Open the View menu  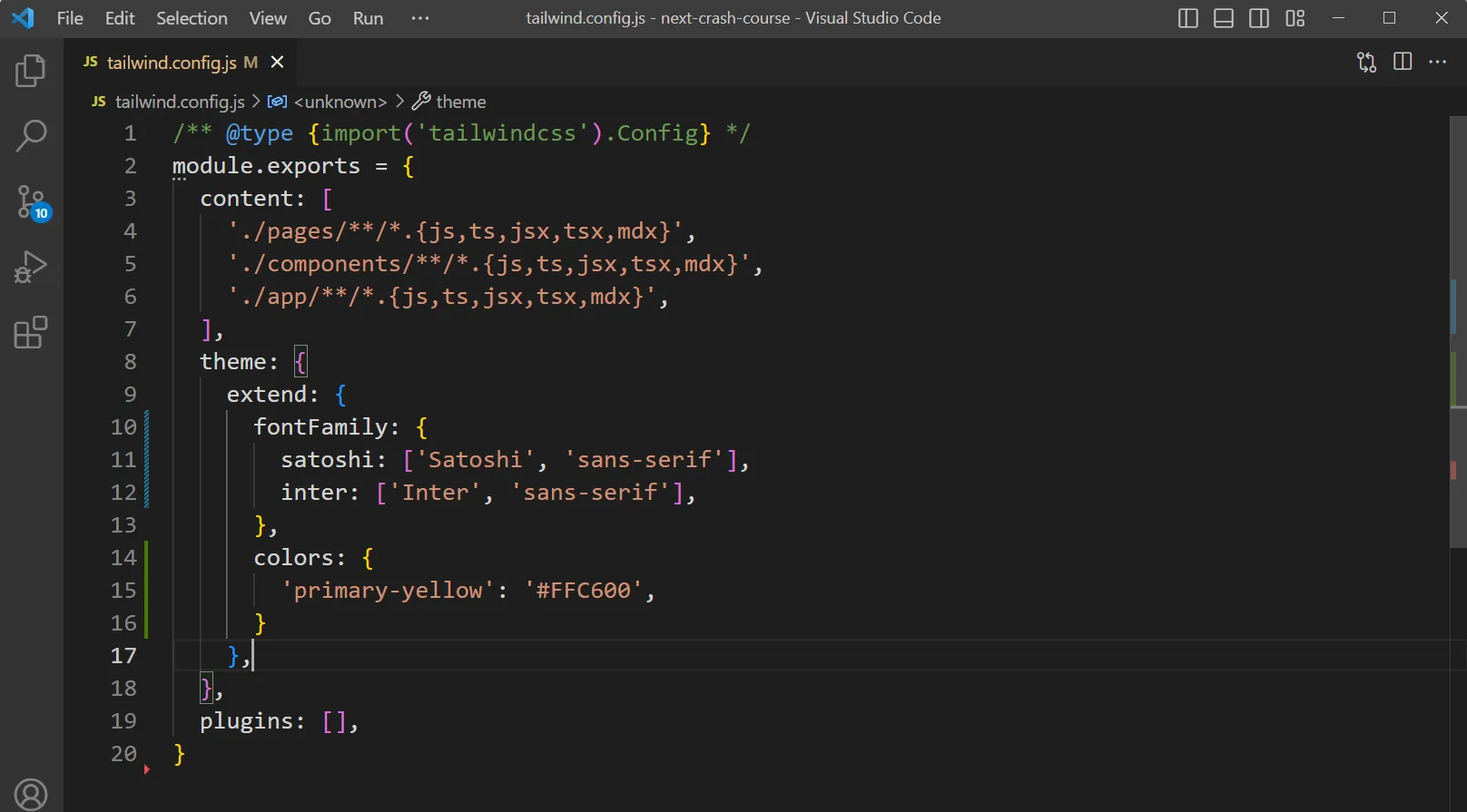tap(268, 18)
